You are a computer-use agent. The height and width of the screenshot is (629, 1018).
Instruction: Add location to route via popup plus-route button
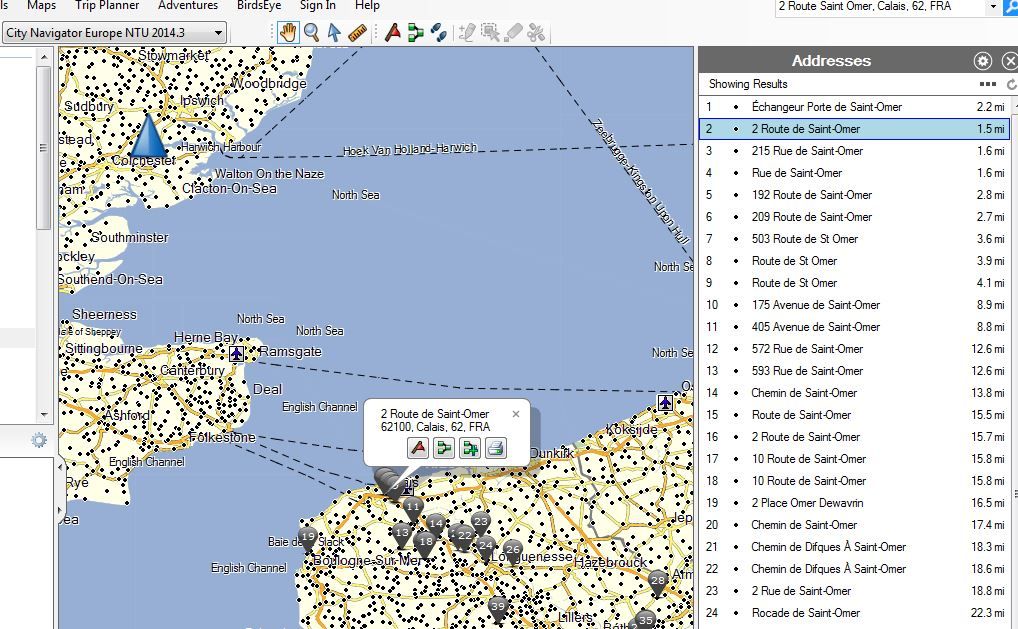470,448
